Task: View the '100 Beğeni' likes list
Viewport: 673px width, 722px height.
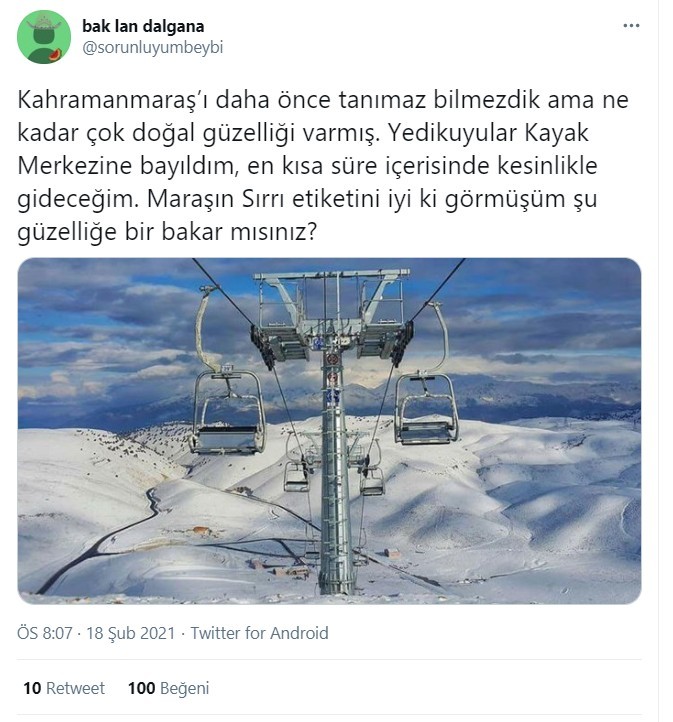Action: 168,688
